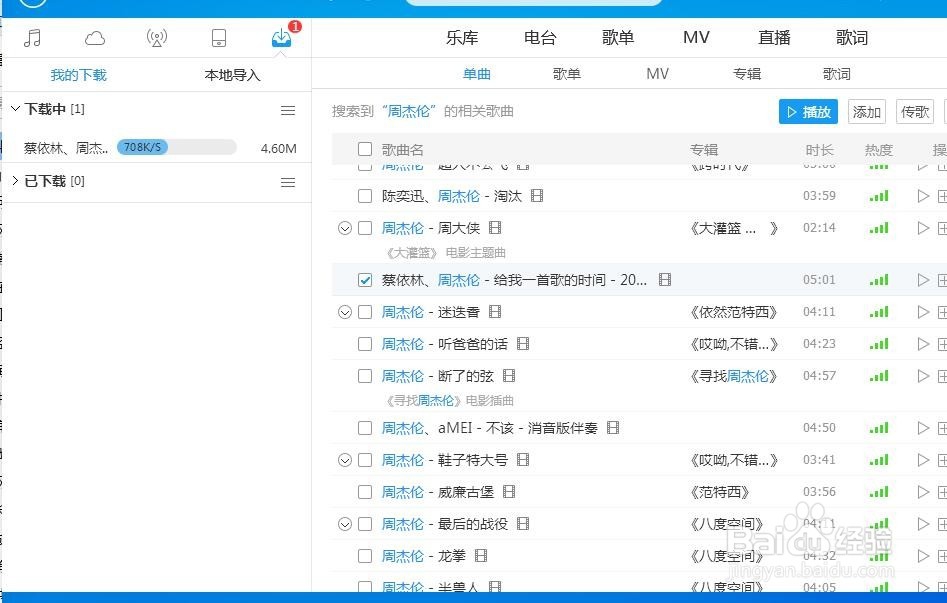This screenshot has height=603, width=947.
Task: Play 听爸爸的话 using its row play icon
Action: (923, 344)
